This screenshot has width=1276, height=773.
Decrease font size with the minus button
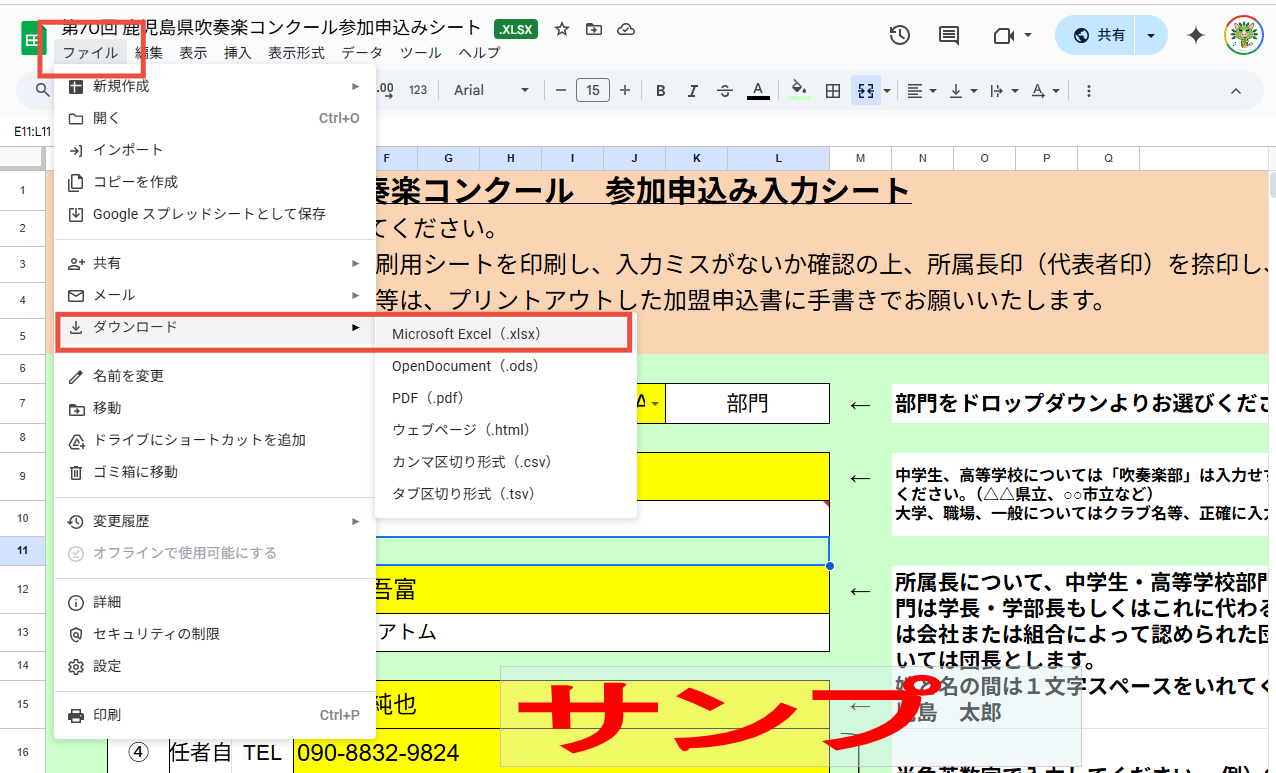[561, 91]
